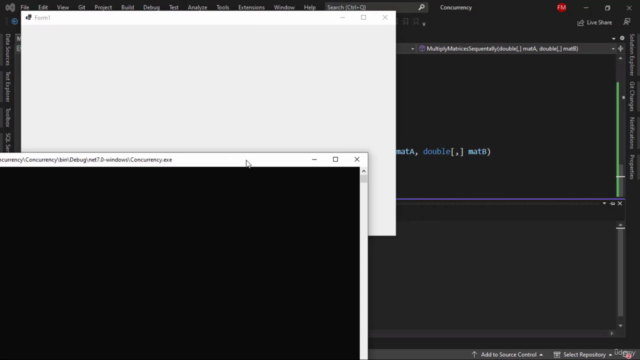The height and width of the screenshot is (360, 640).
Task: Click the Visual Studio logo icon
Action: tap(10, 7)
